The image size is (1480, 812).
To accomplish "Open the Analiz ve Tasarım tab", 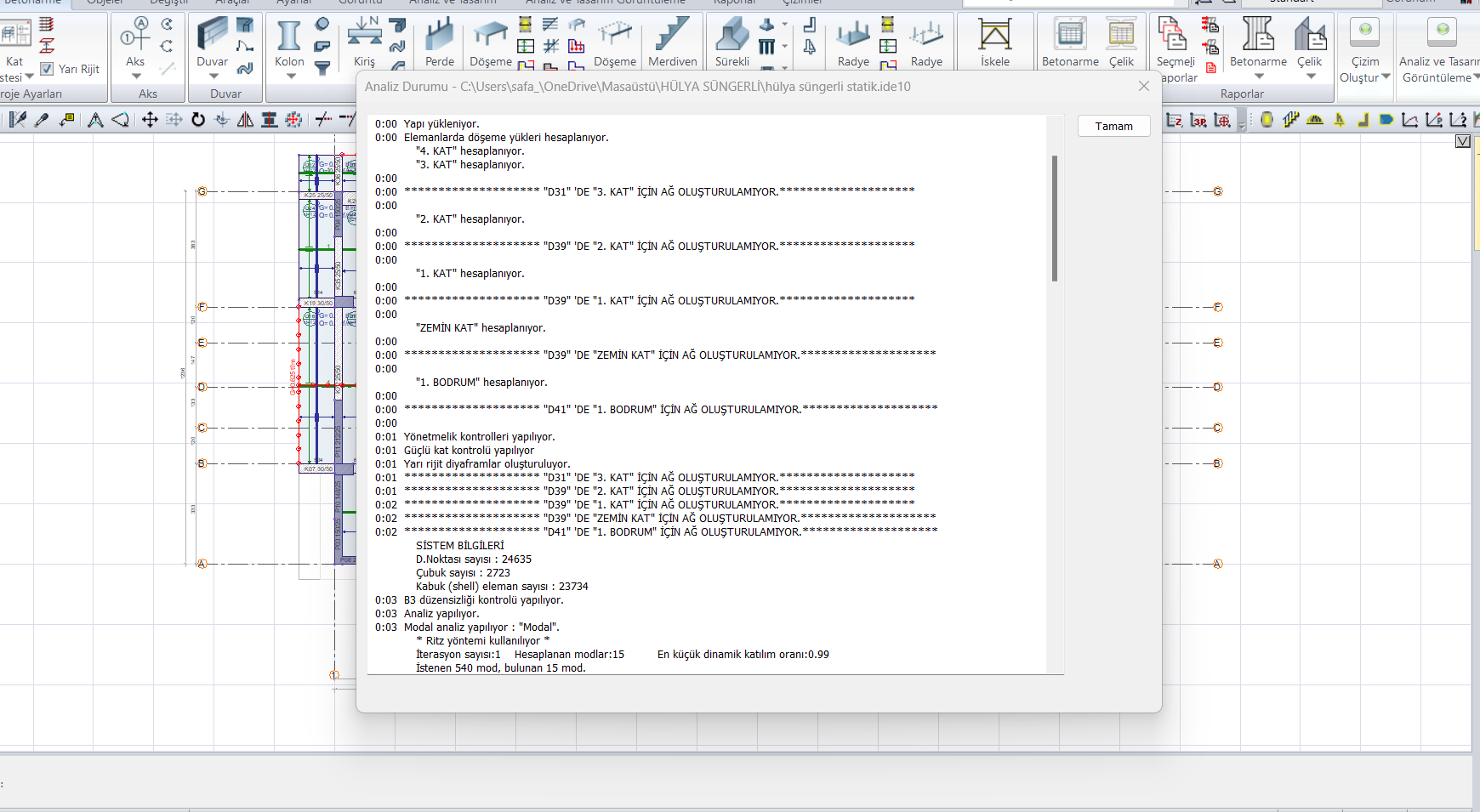I will (453, 3).
